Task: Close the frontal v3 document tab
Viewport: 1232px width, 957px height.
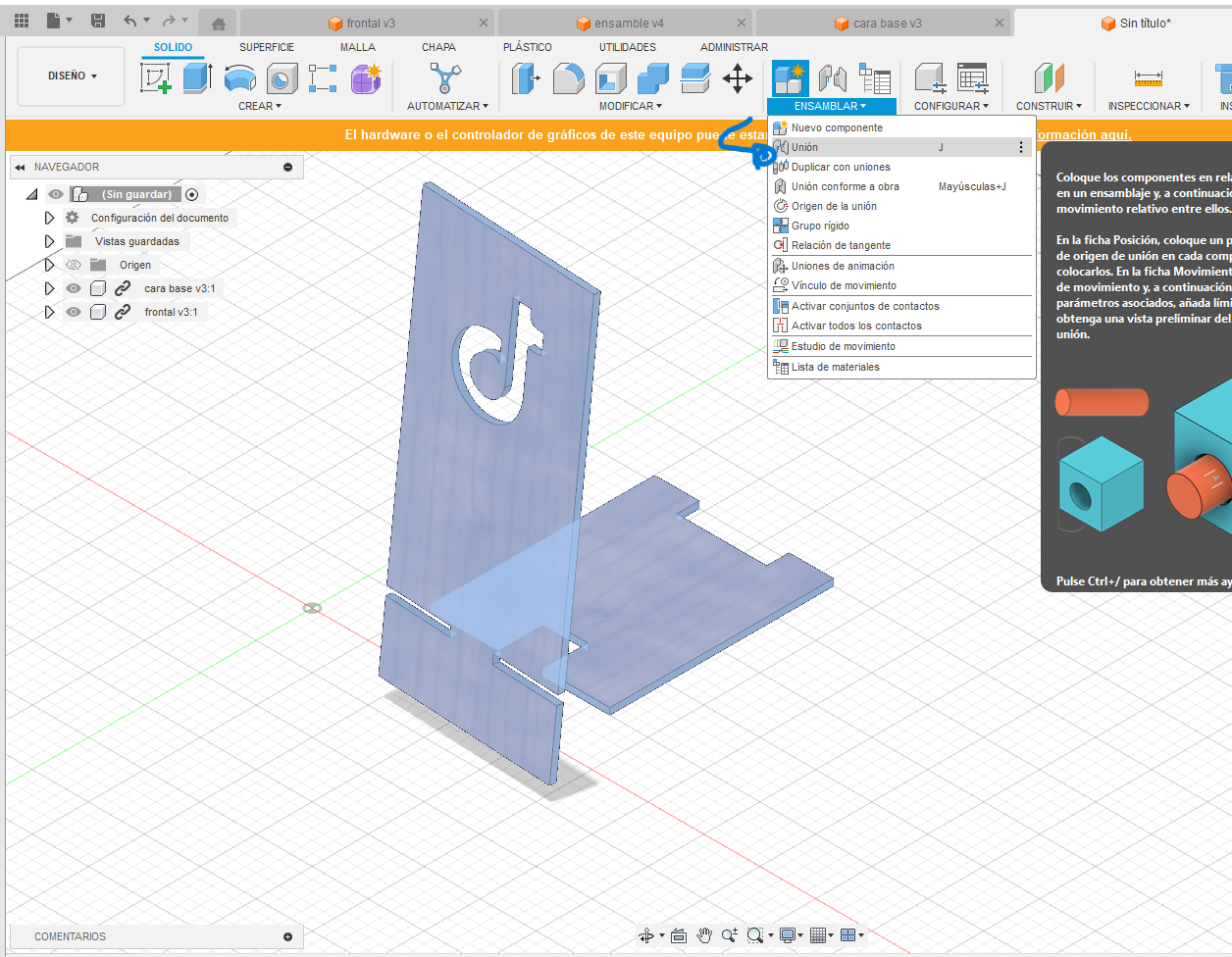Action: tap(484, 24)
